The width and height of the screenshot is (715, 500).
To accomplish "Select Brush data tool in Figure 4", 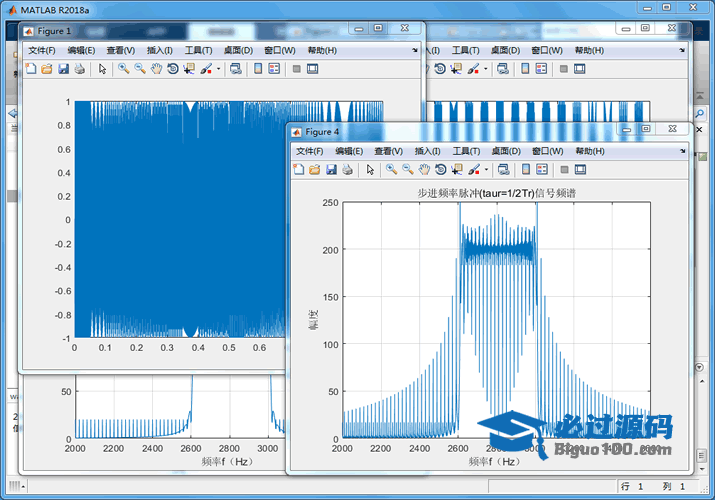I will pos(474,170).
